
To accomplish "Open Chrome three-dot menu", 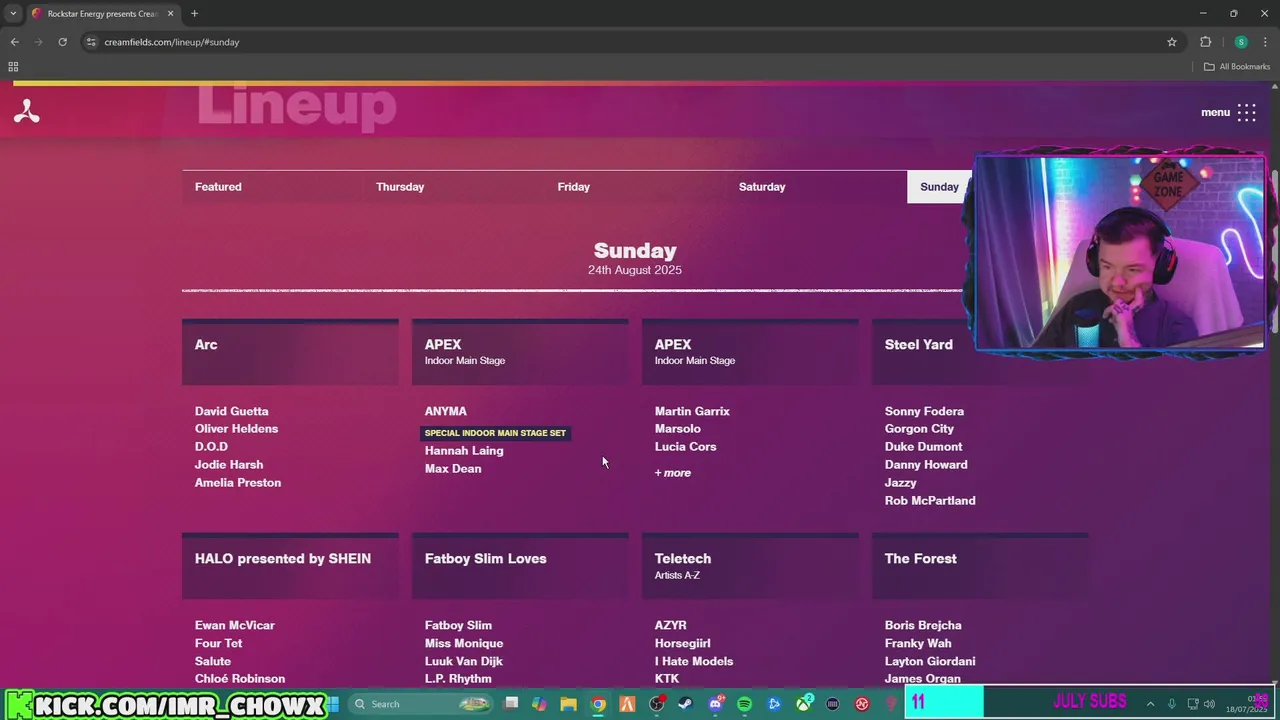I will click(1265, 42).
